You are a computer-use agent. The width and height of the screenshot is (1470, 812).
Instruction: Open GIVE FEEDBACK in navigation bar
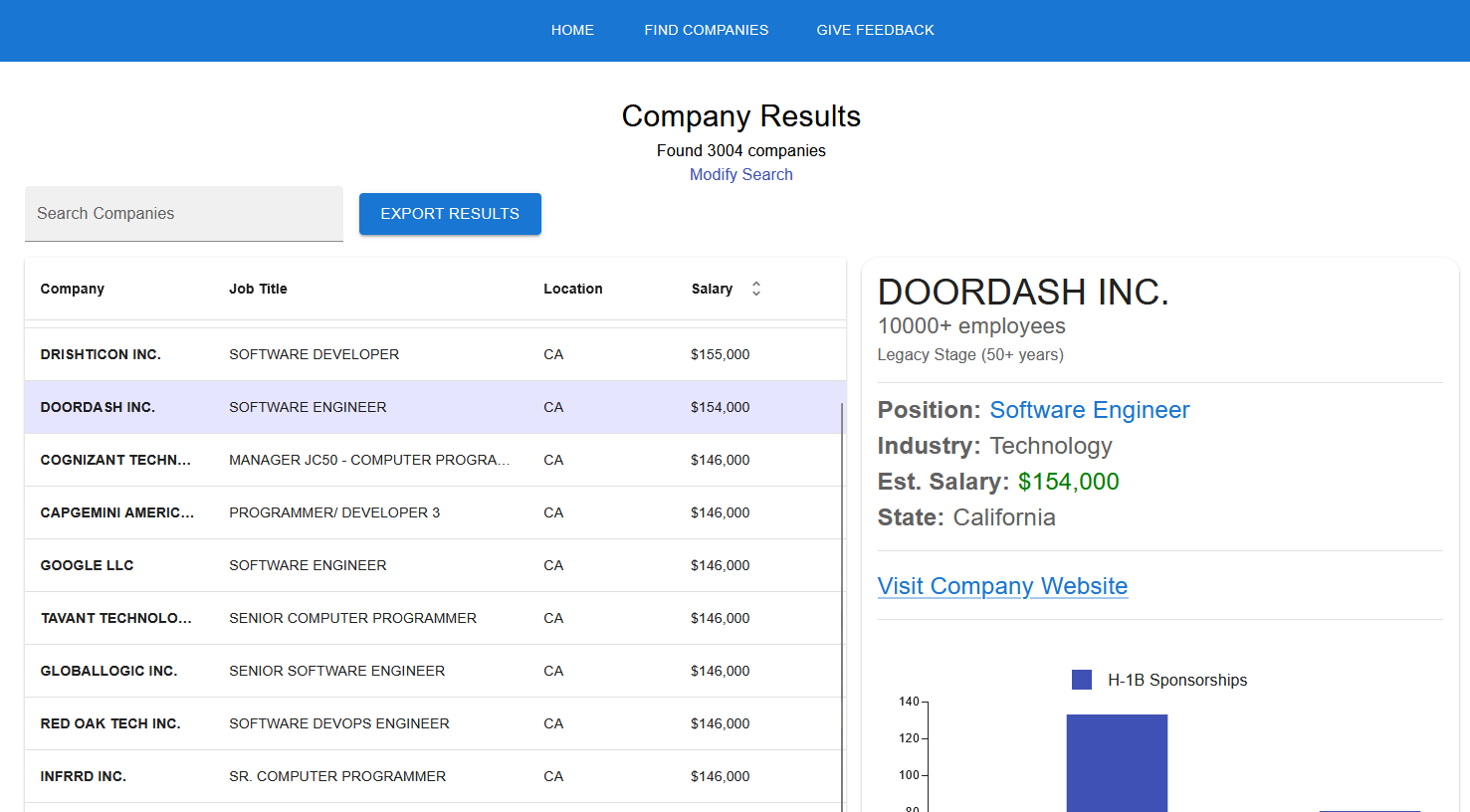coord(875,30)
